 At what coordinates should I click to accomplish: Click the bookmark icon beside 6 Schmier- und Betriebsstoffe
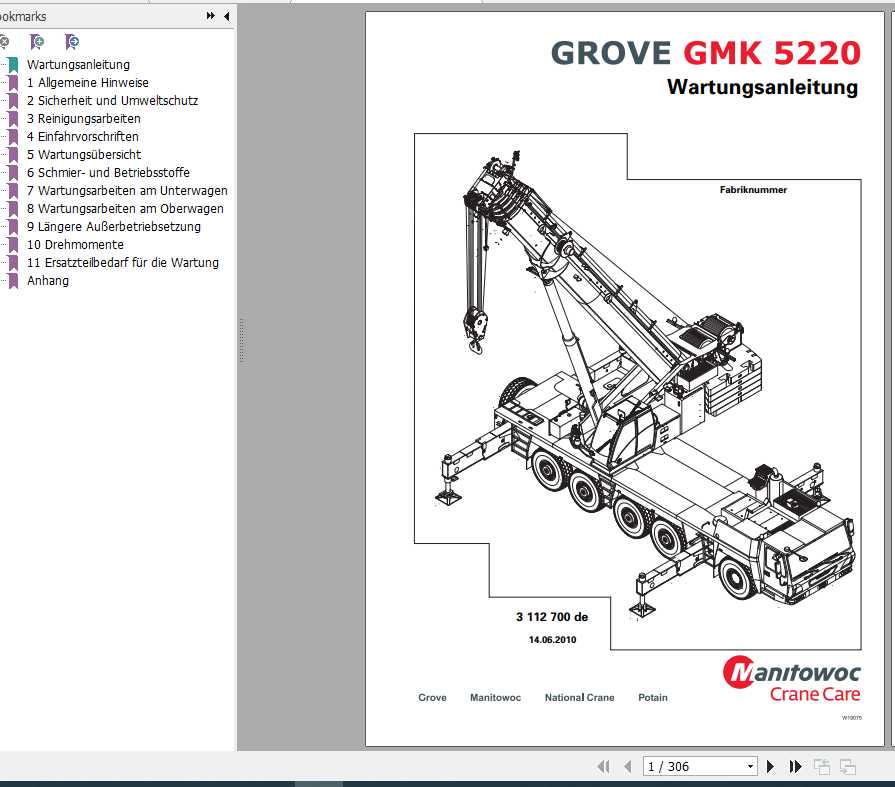(13, 172)
